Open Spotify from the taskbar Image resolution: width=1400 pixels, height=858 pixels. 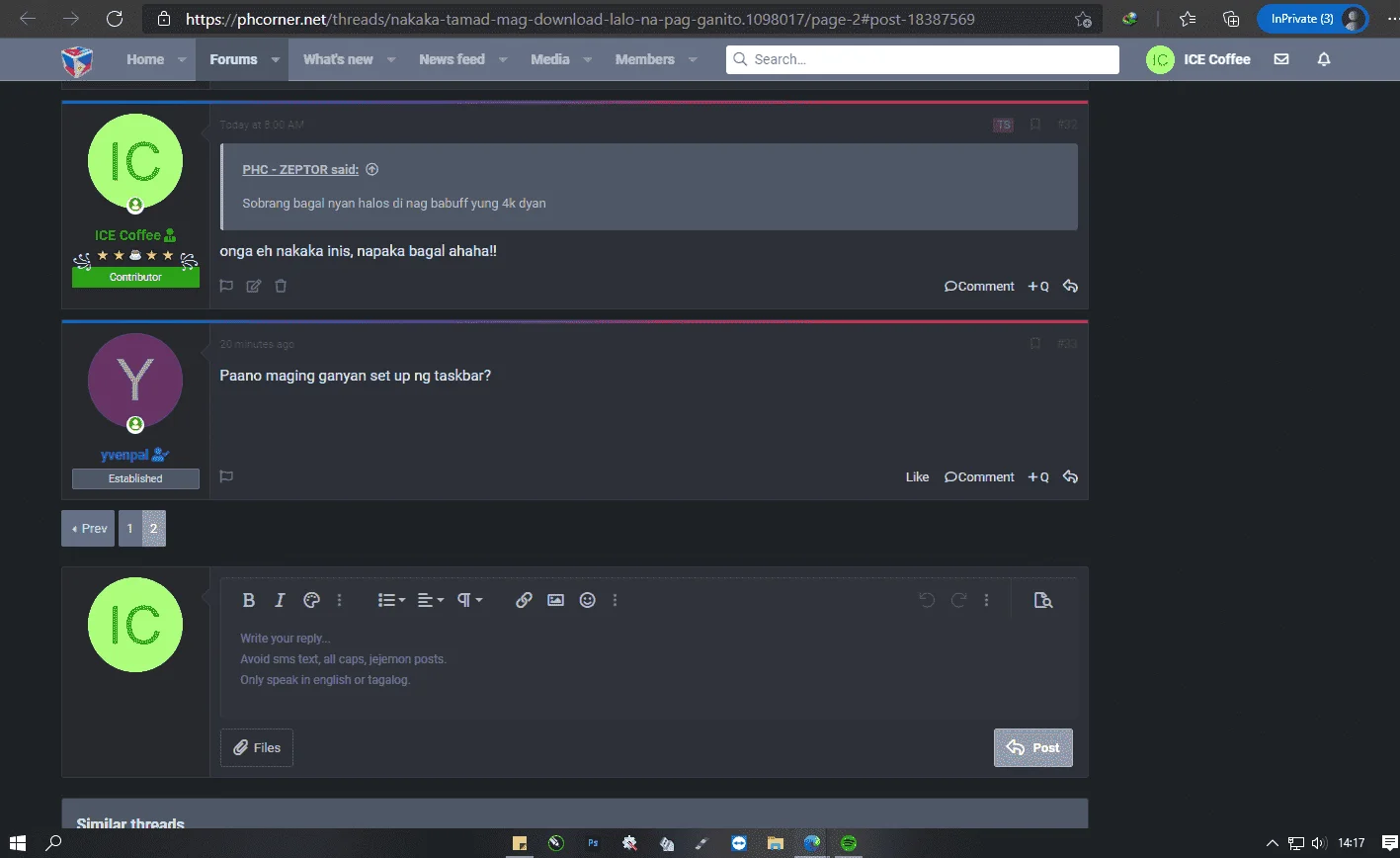pos(848,843)
